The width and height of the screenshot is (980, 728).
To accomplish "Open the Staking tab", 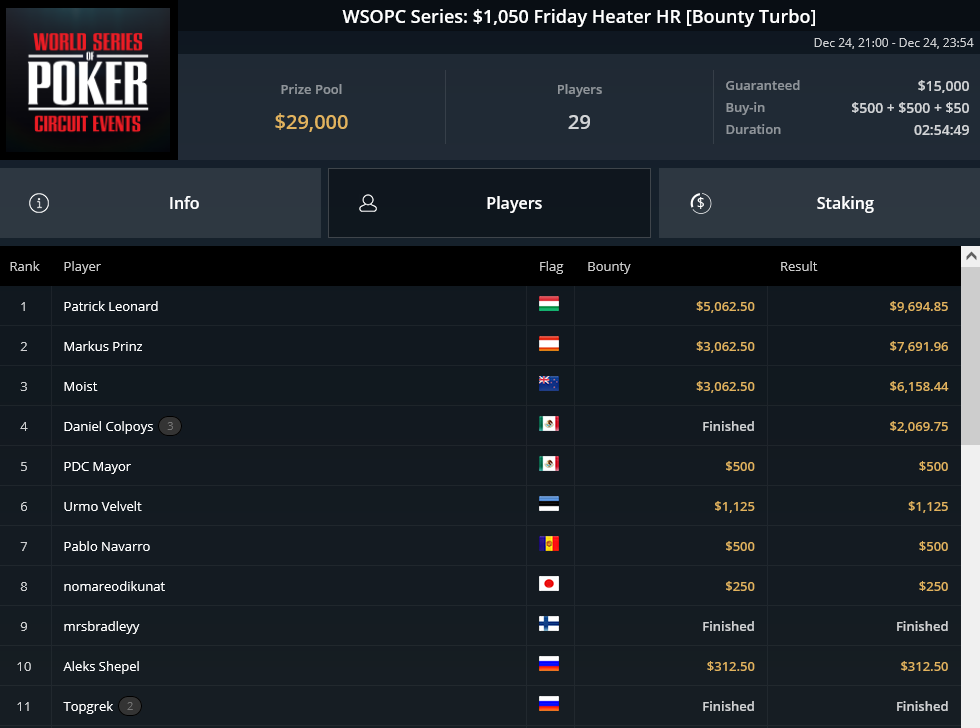I will (819, 203).
